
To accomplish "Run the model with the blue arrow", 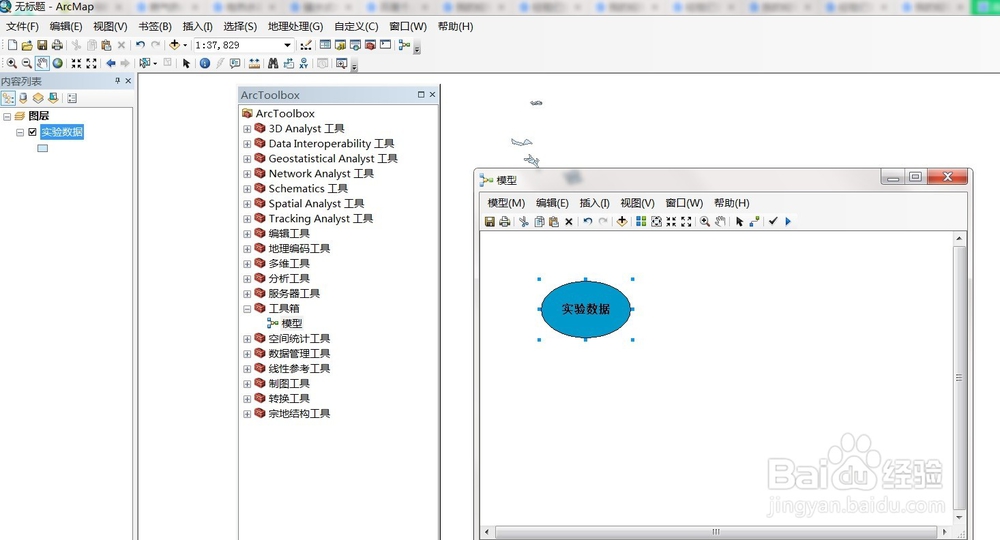I will (x=788, y=221).
